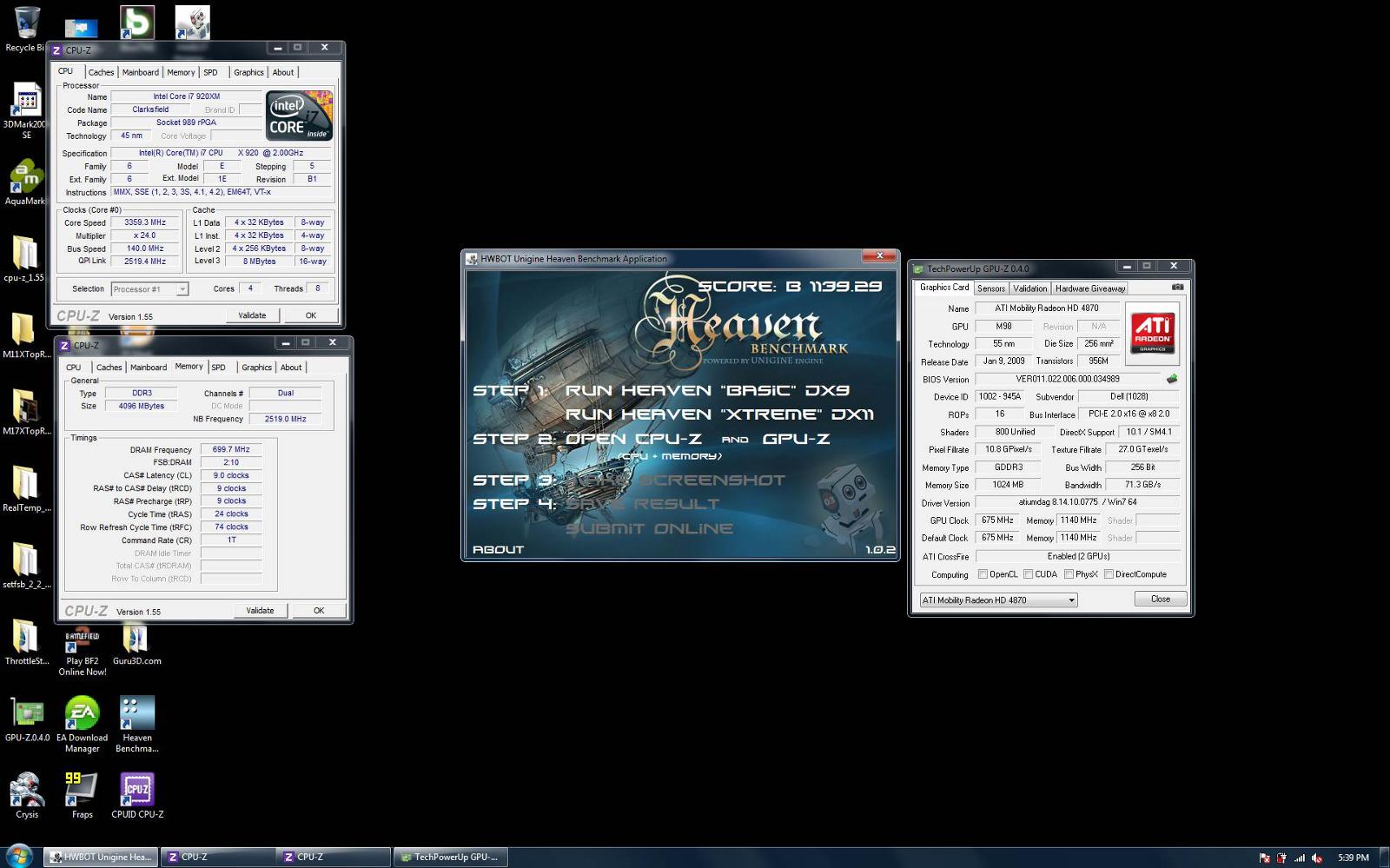Click the DRAM Frequency value 699.7 MHz

[231, 450]
